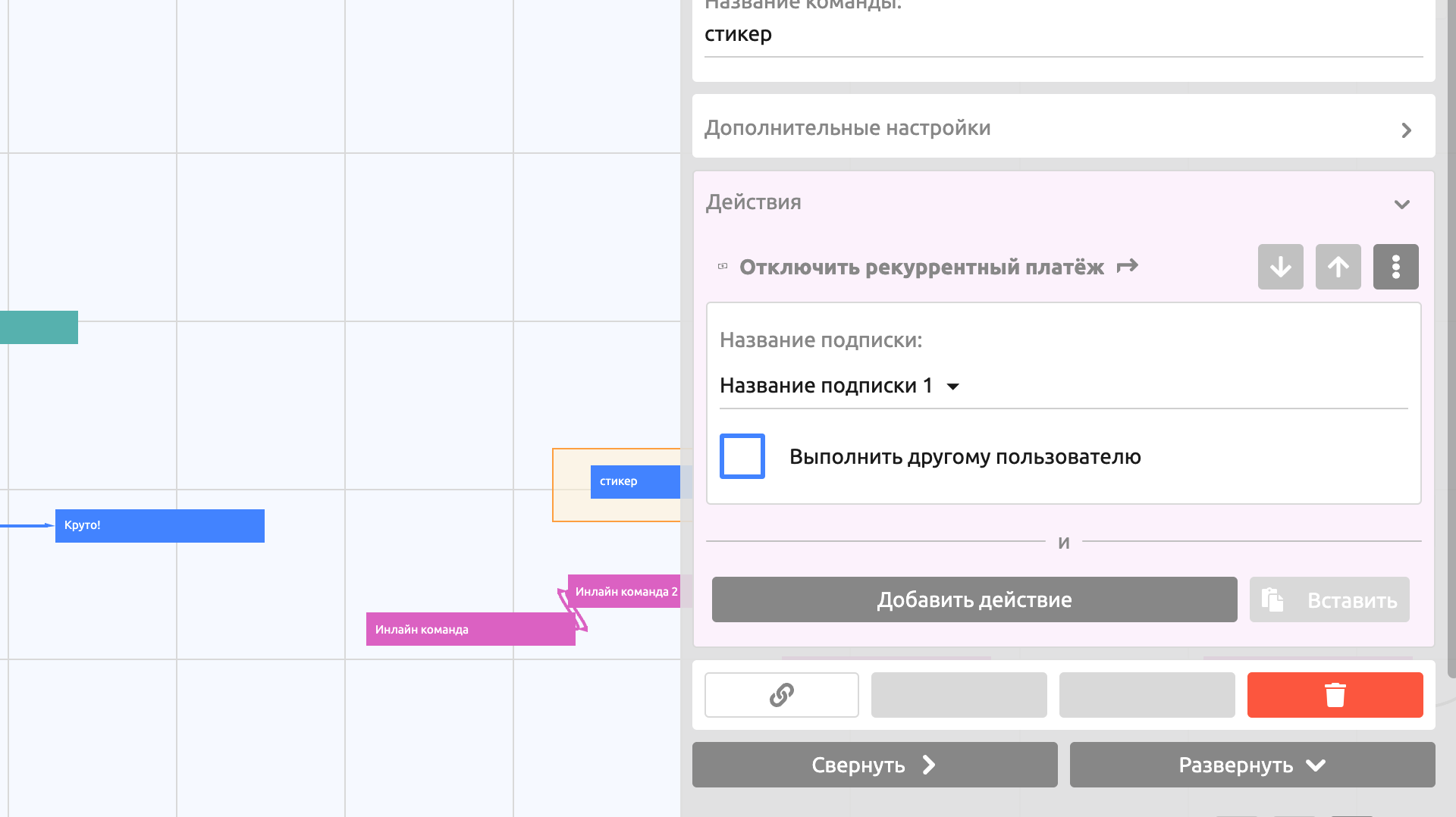This screenshot has height=817, width=1456.
Task: Open the three-dot action options menu
Action: [x=1395, y=267]
